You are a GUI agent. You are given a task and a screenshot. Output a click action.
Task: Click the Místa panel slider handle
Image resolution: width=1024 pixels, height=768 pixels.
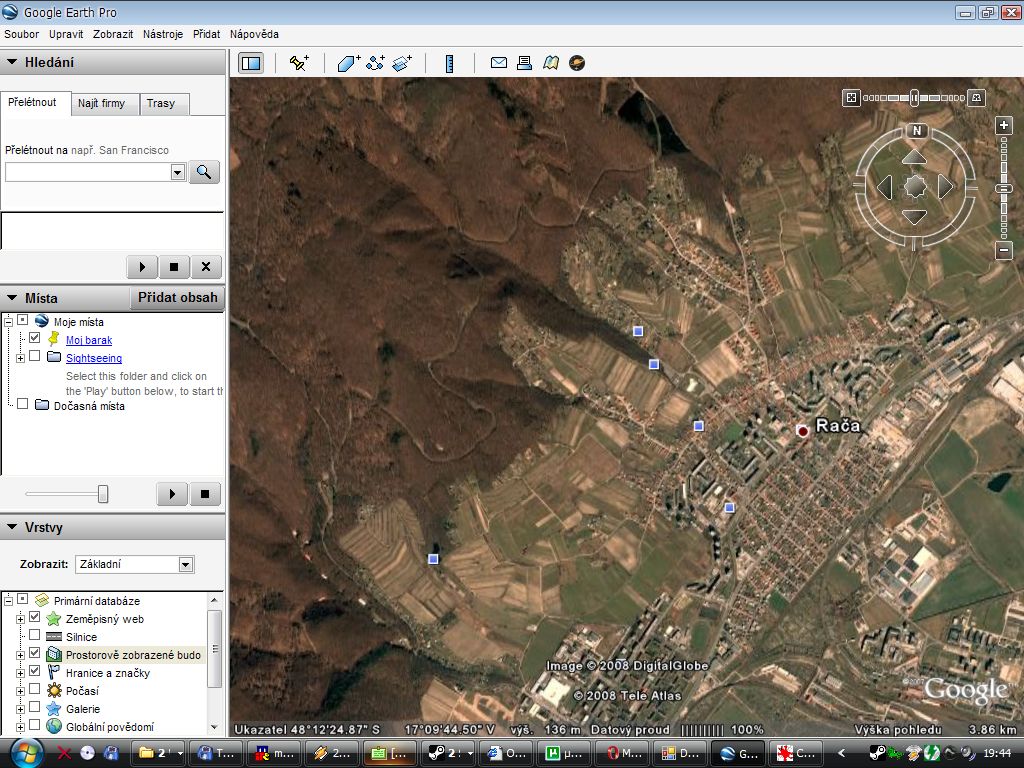(x=103, y=494)
